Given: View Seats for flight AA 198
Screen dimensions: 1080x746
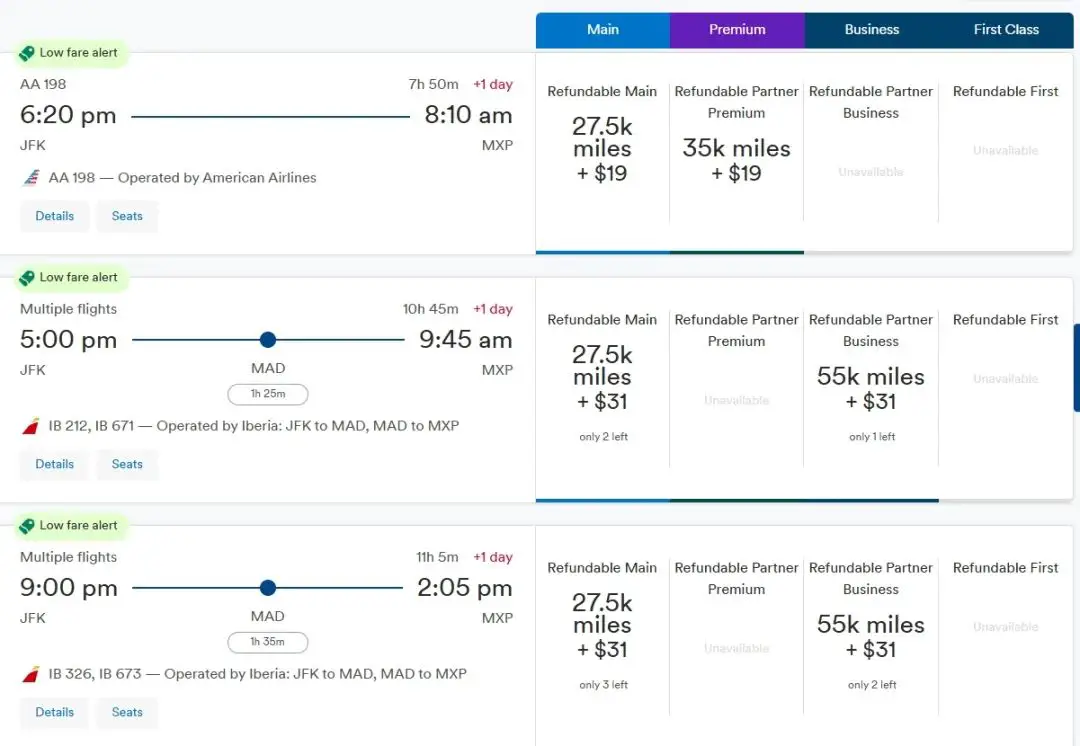Looking at the screenshot, I should click(x=127, y=216).
